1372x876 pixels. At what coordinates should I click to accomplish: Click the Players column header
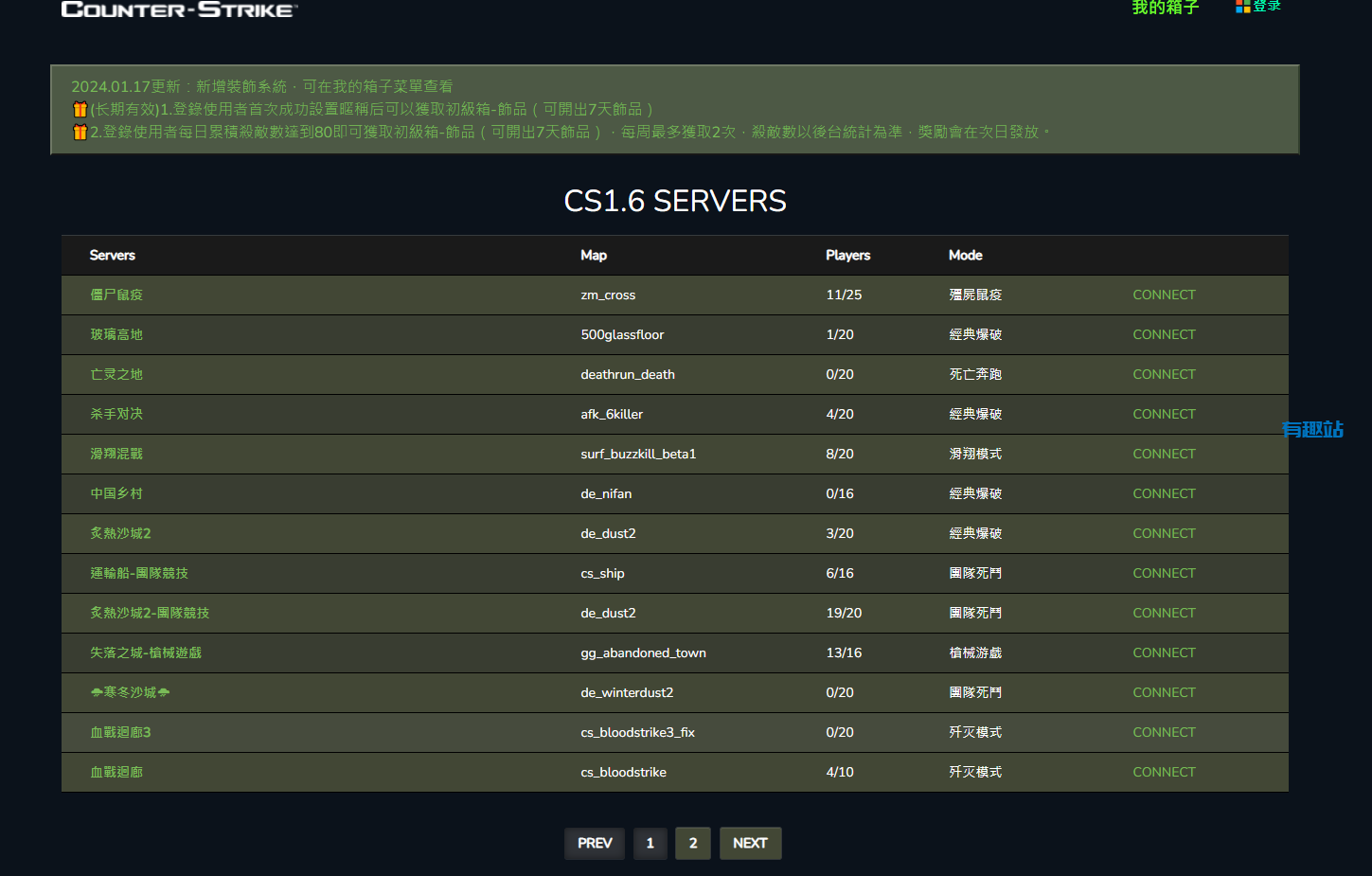coord(848,255)
